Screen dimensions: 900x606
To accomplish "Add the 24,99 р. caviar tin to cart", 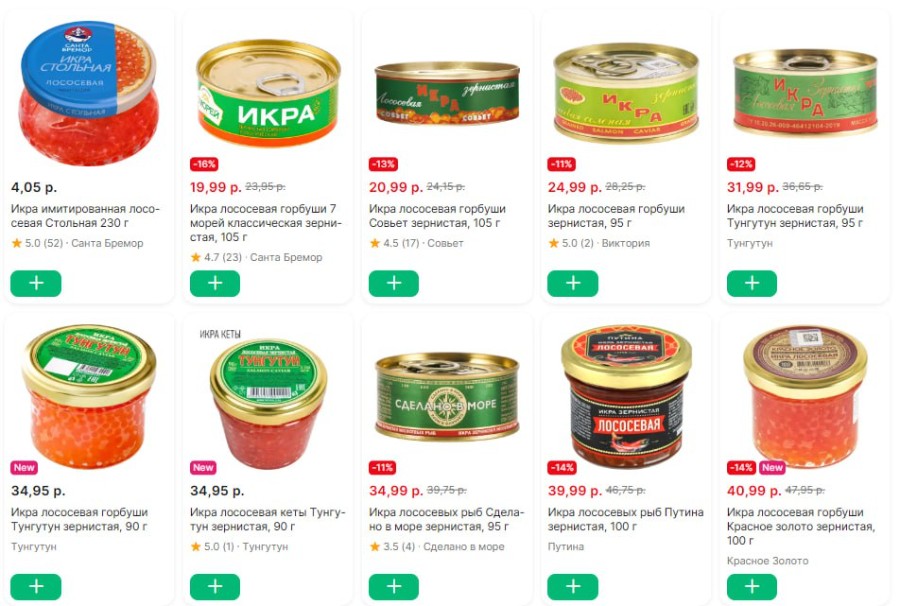I will pos(573,283).
